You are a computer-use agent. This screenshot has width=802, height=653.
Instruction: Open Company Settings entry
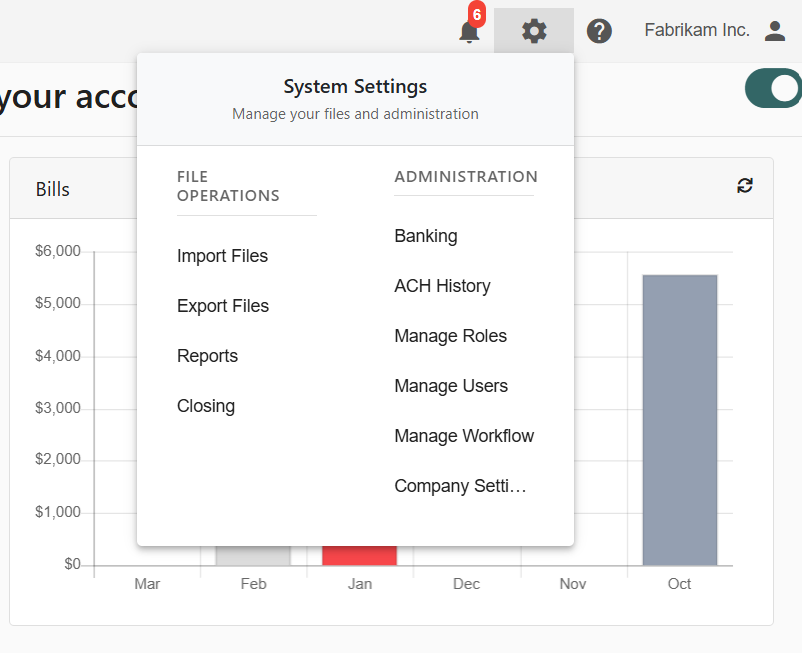pyautogui.click(x=460, y=486)
